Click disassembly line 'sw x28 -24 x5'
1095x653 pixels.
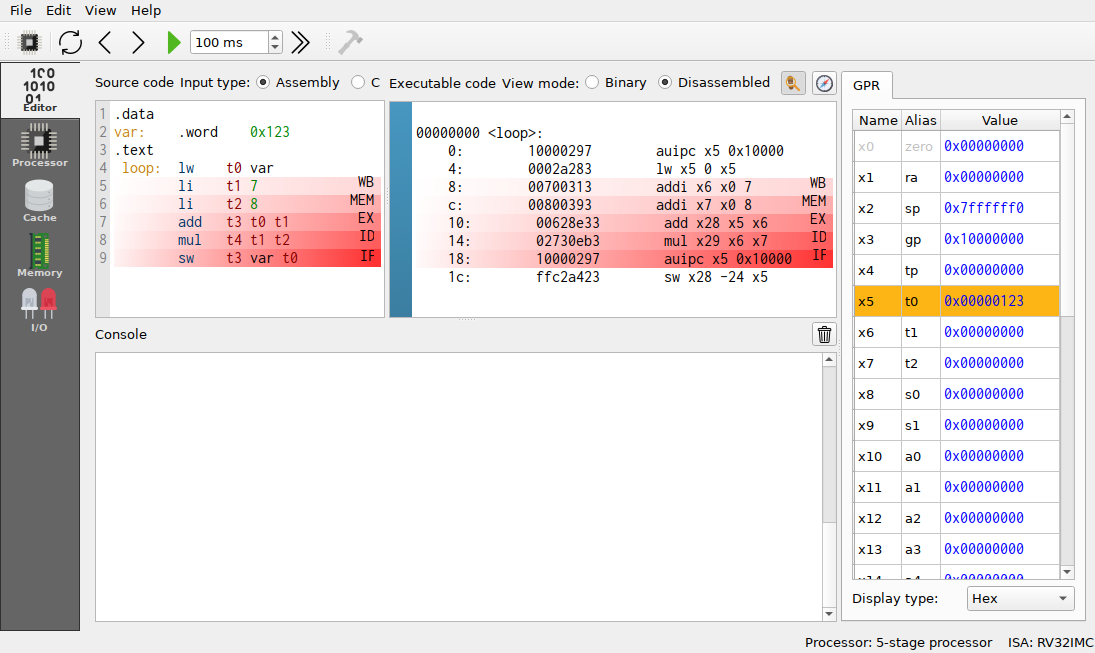click(x=624, y=277)
